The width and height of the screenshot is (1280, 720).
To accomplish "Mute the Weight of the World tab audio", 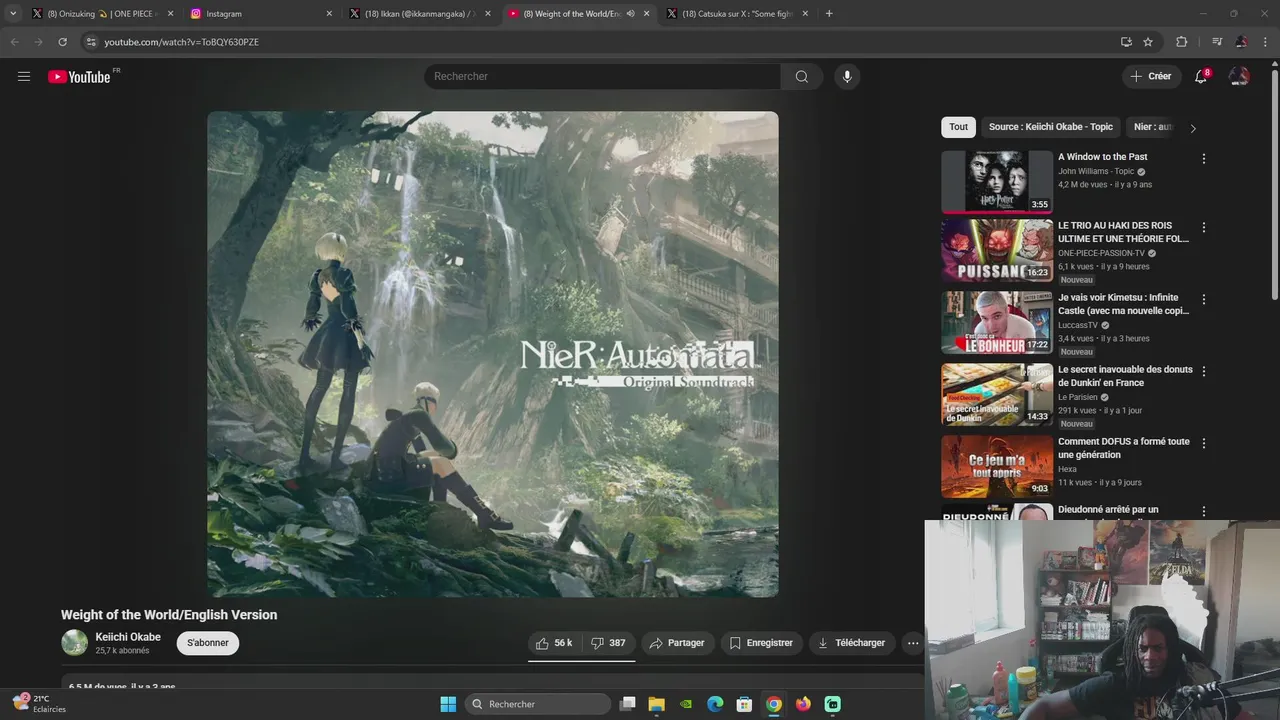I will pyautogui.click(x=630, y=14).
